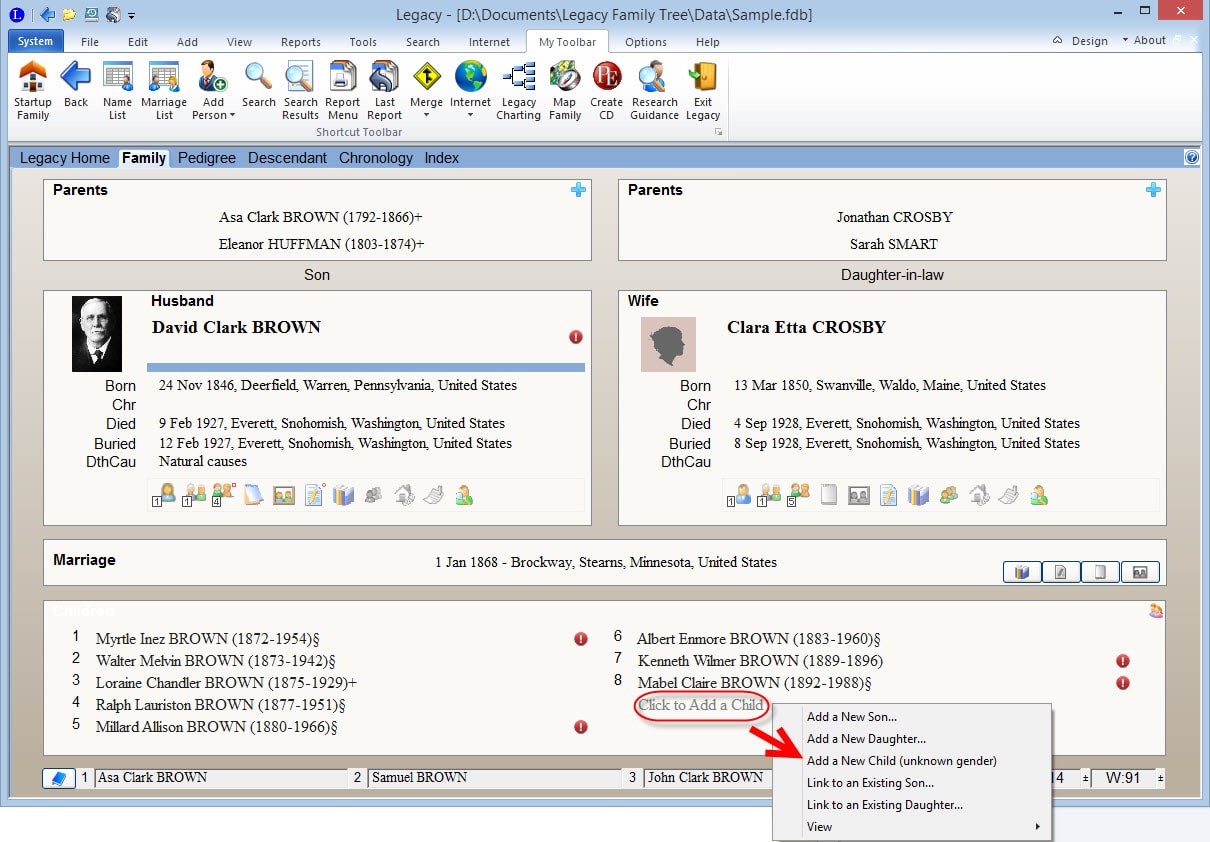Open the System ribbon tab
The width and height of the screenshot is (1210, 842).
36,41
